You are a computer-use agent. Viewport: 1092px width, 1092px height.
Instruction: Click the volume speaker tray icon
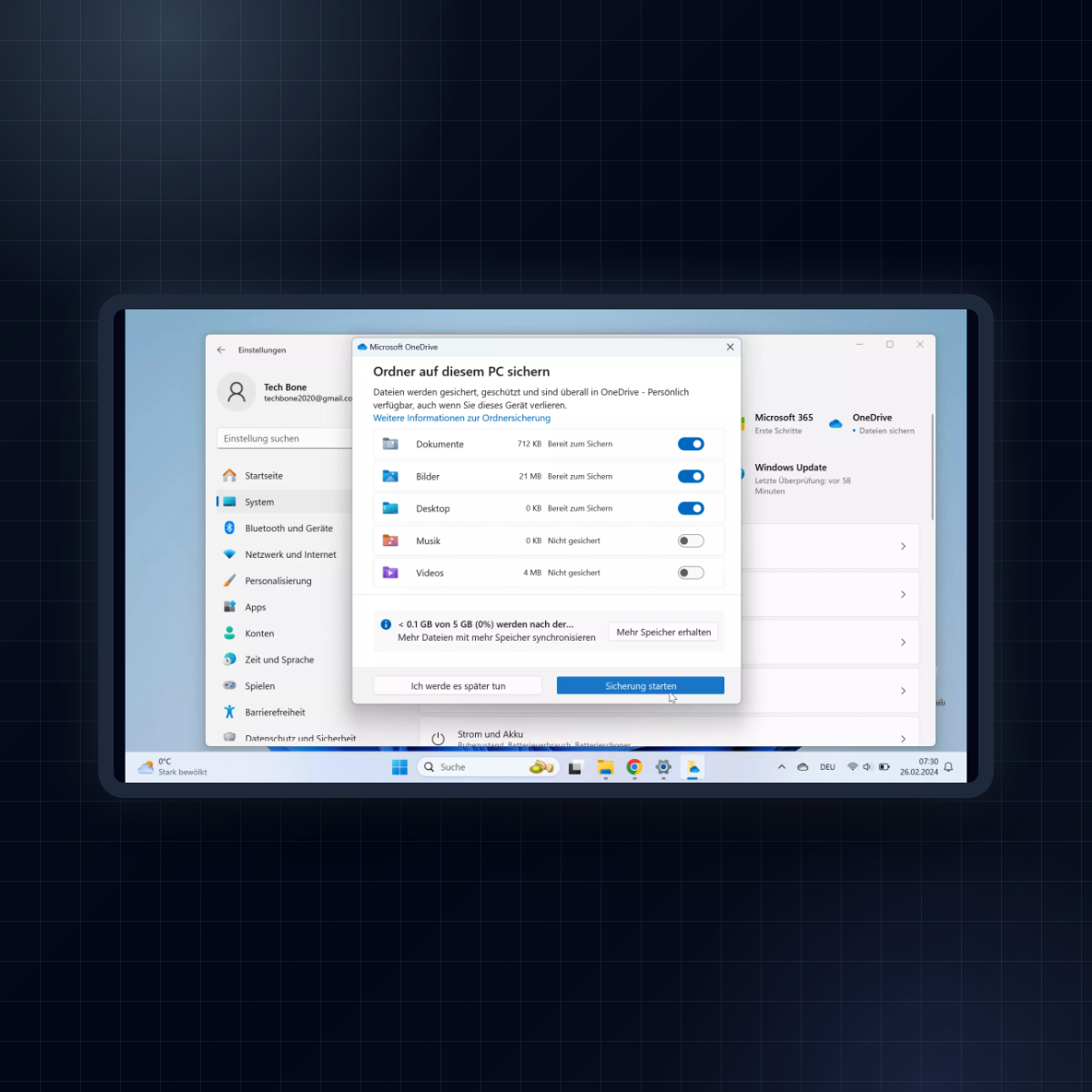tap(867, 767)
